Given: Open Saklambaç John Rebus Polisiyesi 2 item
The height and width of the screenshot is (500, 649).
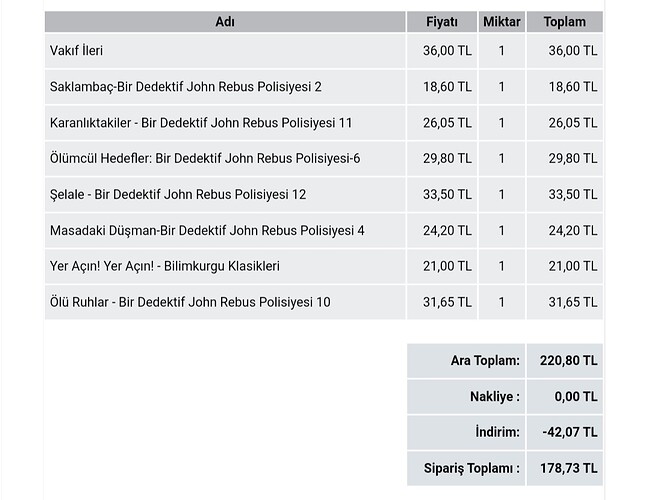Looking at the screenshot, I should point(185,87).
